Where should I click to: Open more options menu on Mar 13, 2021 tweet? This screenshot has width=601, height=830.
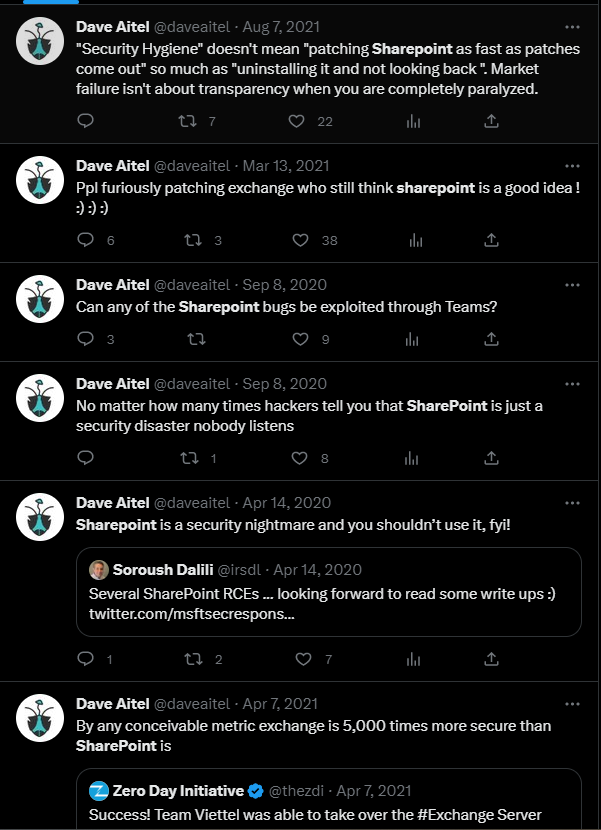coord(572,166)
